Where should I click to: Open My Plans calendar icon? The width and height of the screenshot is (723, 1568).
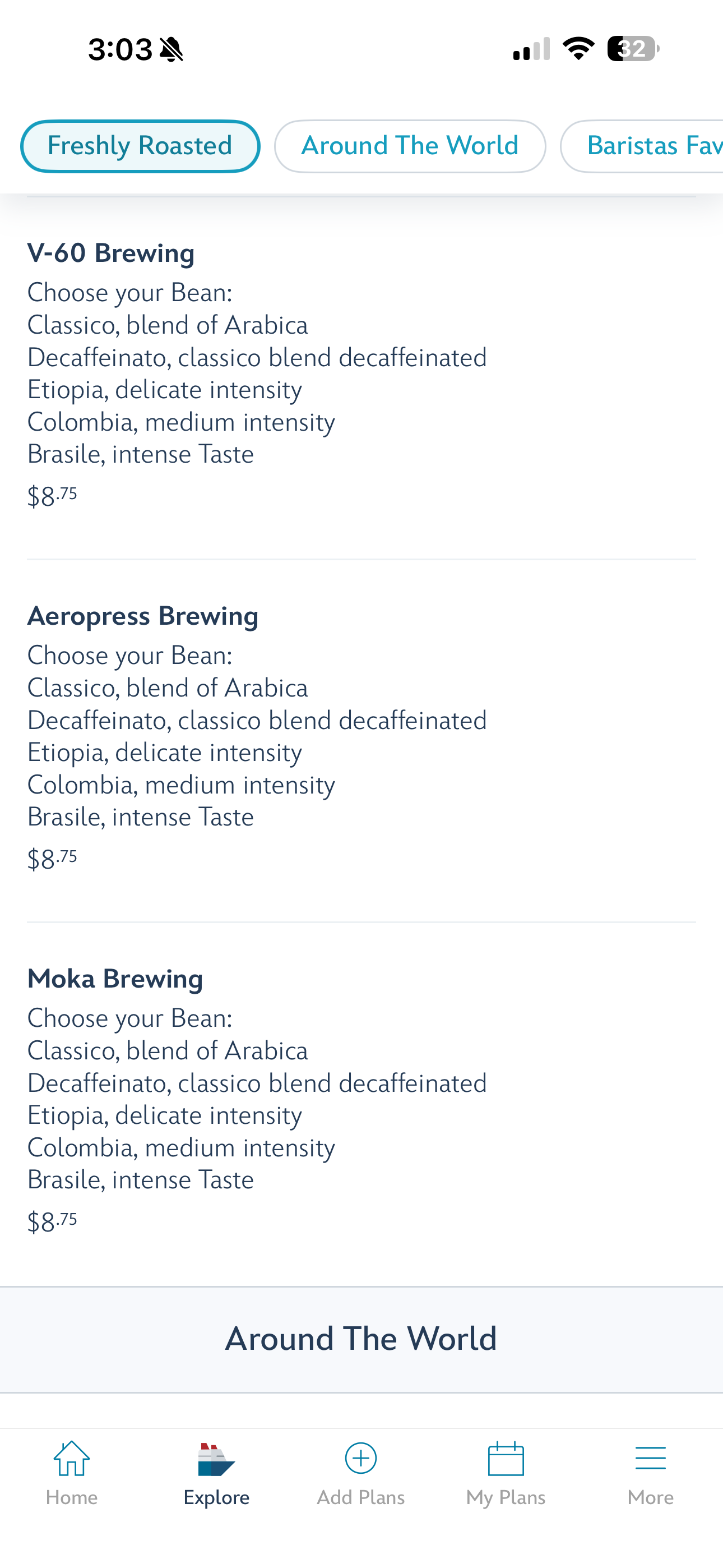point(506,1459)
